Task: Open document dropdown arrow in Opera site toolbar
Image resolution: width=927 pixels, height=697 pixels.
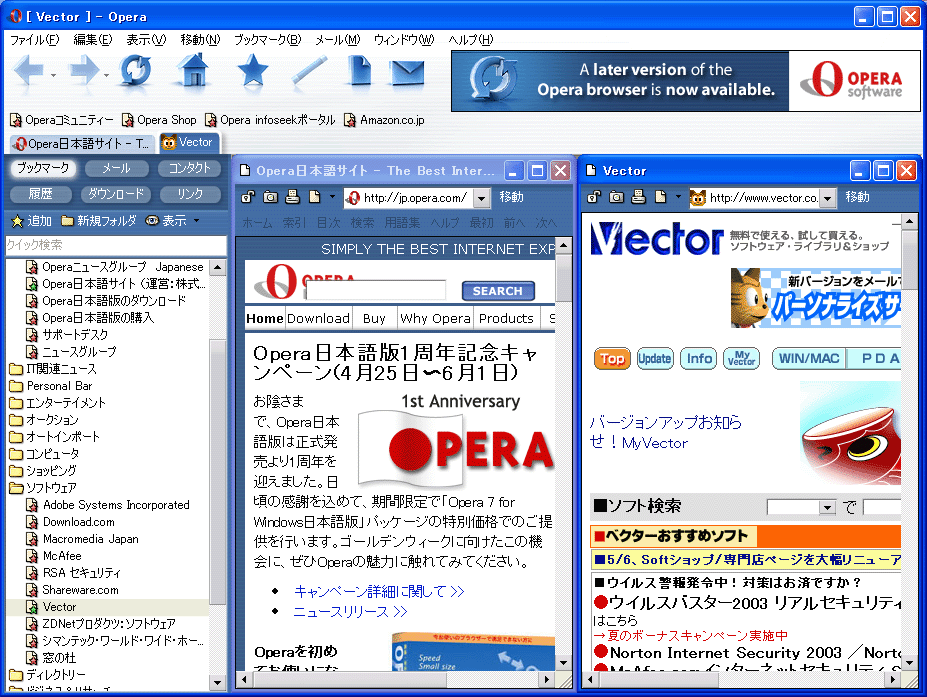Action: coord(332,197)
